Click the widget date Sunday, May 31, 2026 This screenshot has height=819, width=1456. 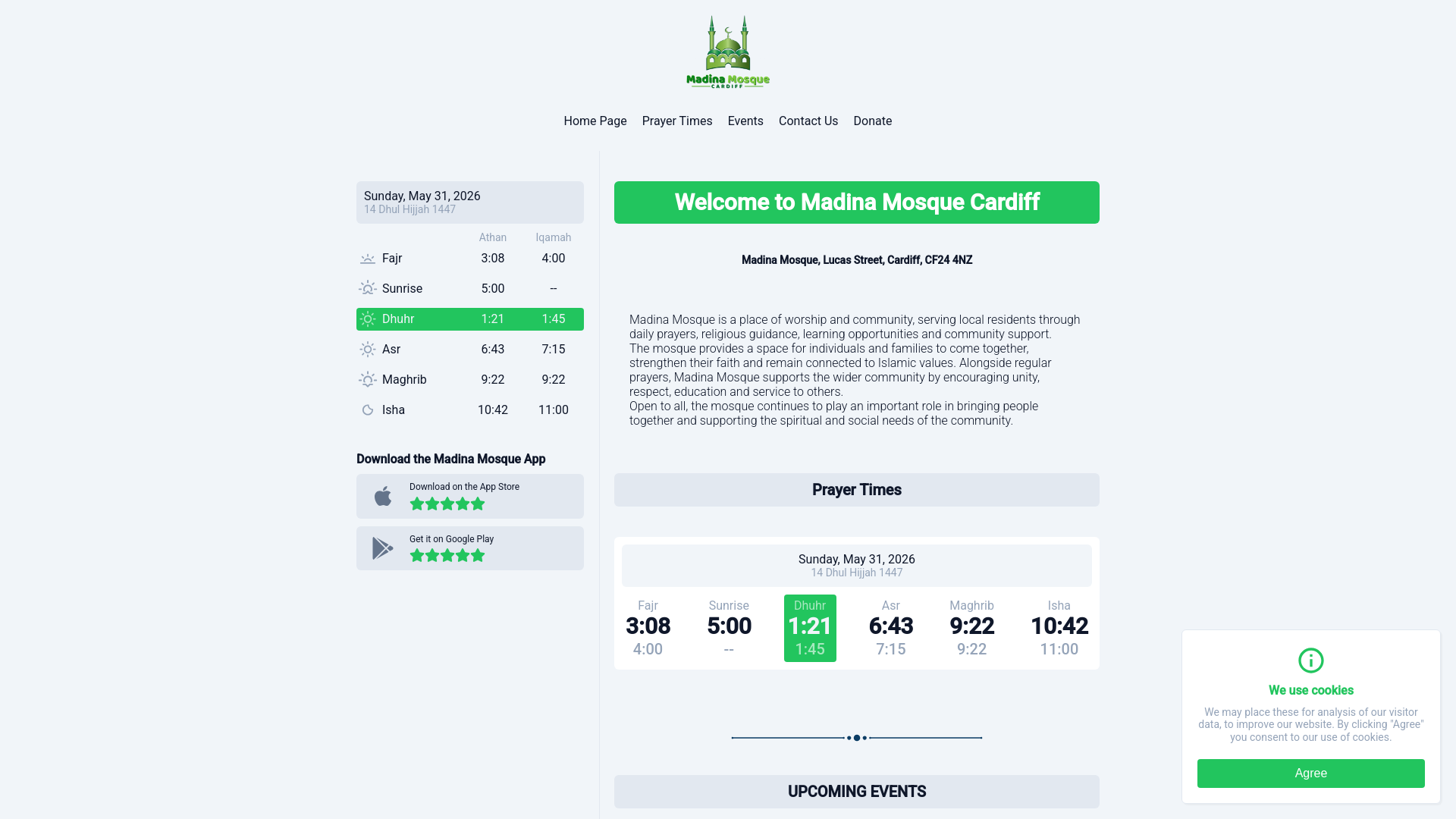857,560
